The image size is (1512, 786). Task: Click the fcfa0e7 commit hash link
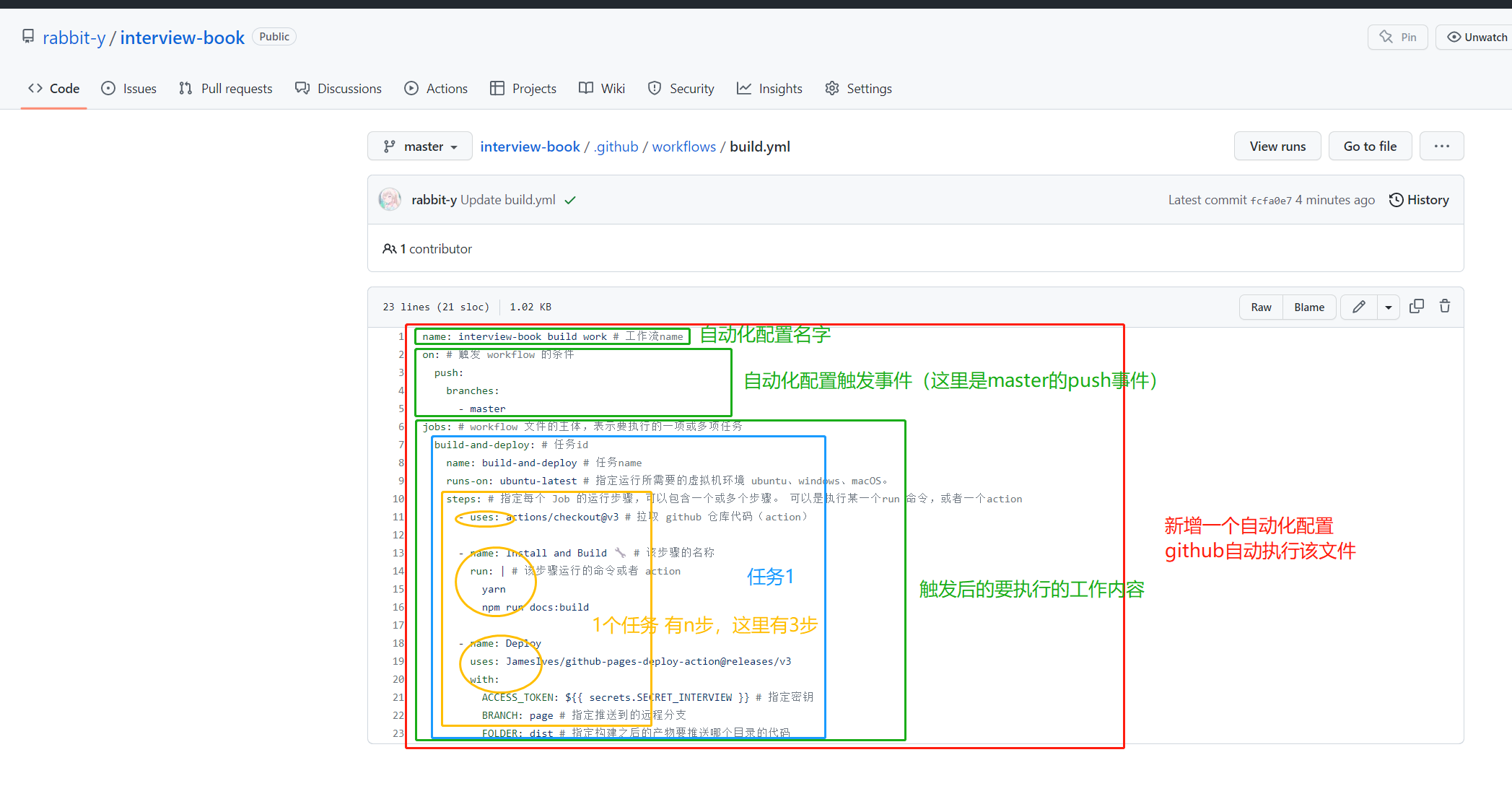1270,201
